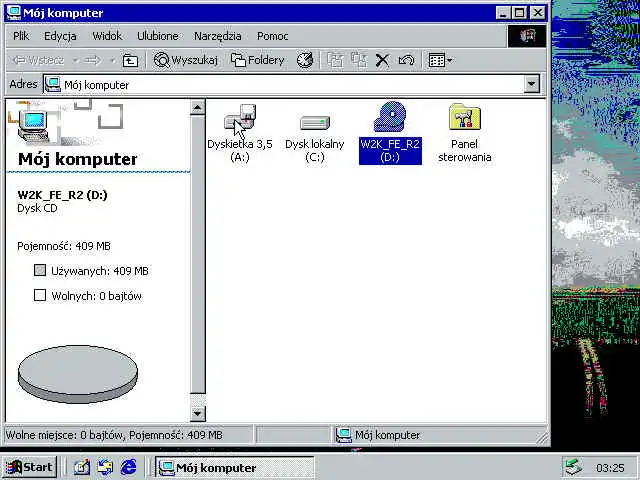This screenshot has width=640, height=480.
Task: Click the system tray hardware icon
Action: (573, 467)
